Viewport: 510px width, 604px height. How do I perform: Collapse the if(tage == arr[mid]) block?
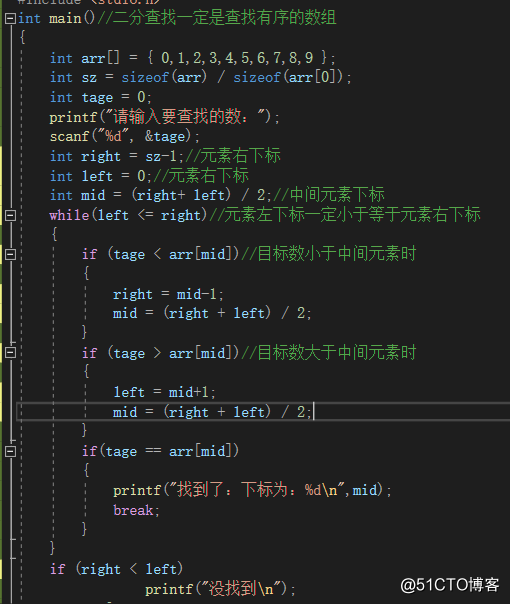tap(10, 451)
